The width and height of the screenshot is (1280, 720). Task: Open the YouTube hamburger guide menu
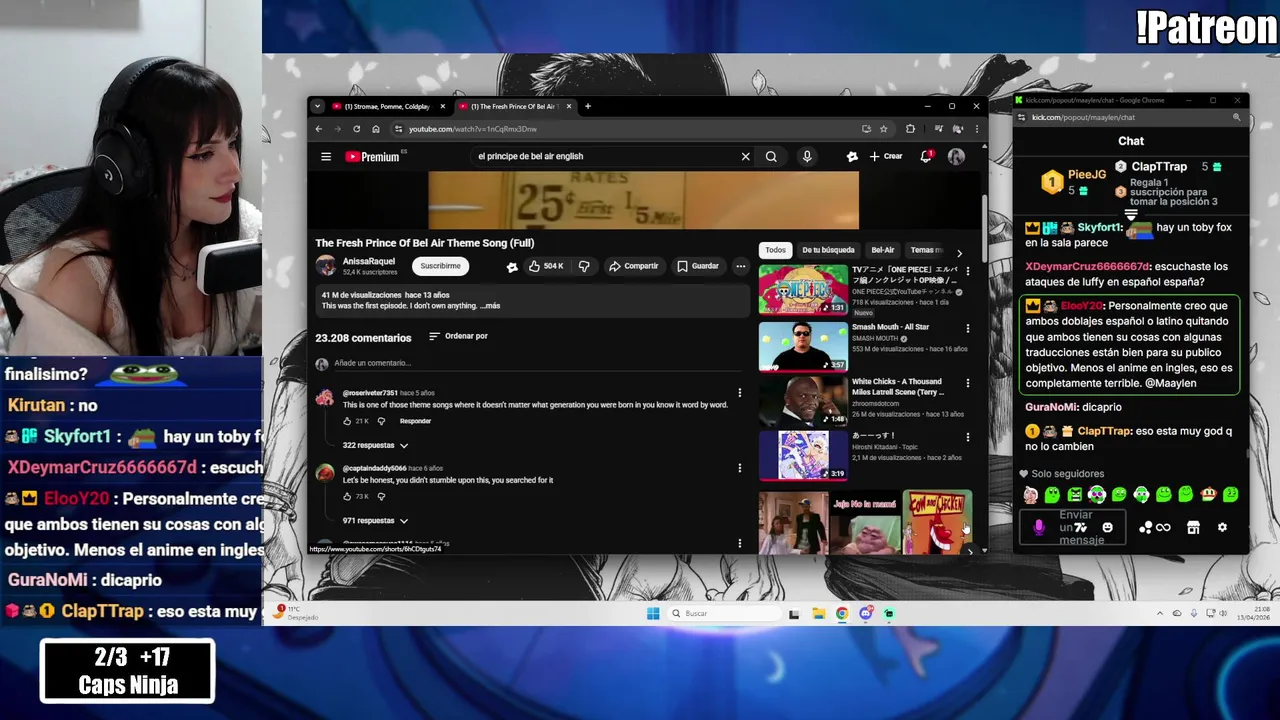(326, 156)
